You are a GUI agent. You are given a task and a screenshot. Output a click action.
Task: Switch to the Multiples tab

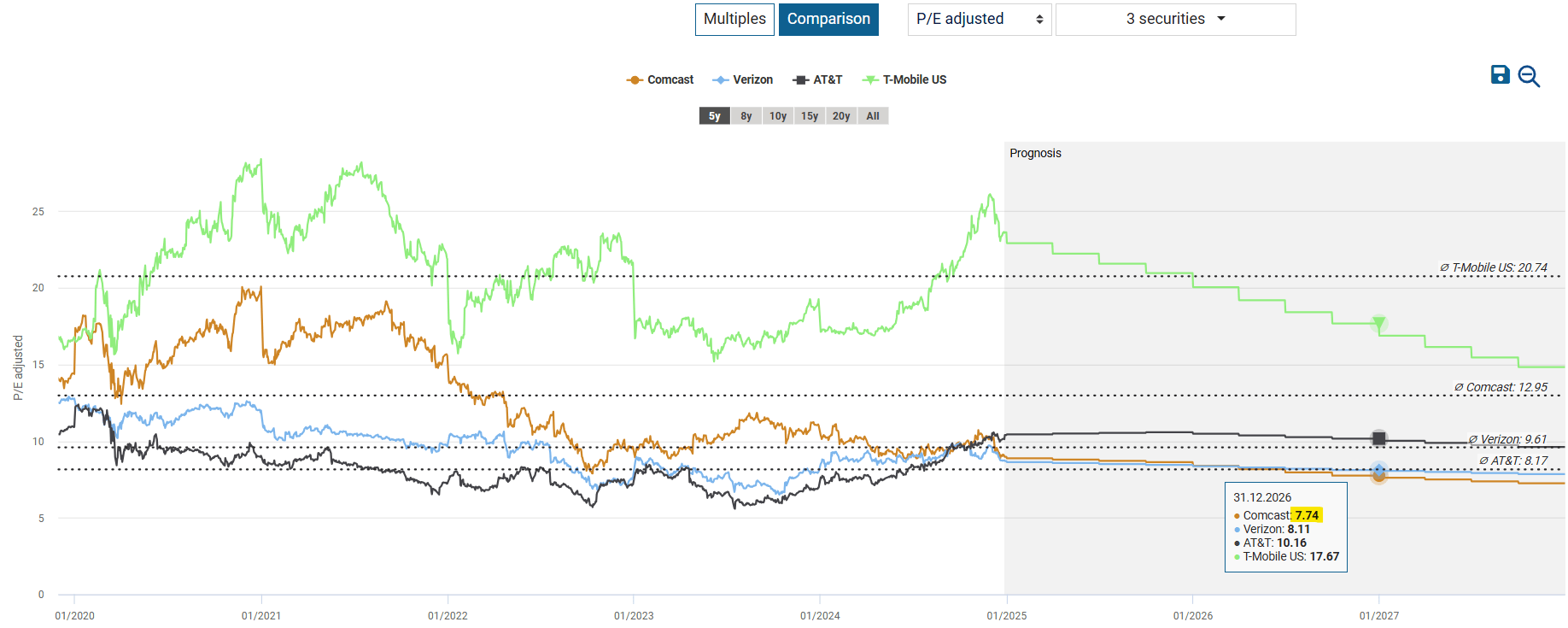(x=734, y=19)
